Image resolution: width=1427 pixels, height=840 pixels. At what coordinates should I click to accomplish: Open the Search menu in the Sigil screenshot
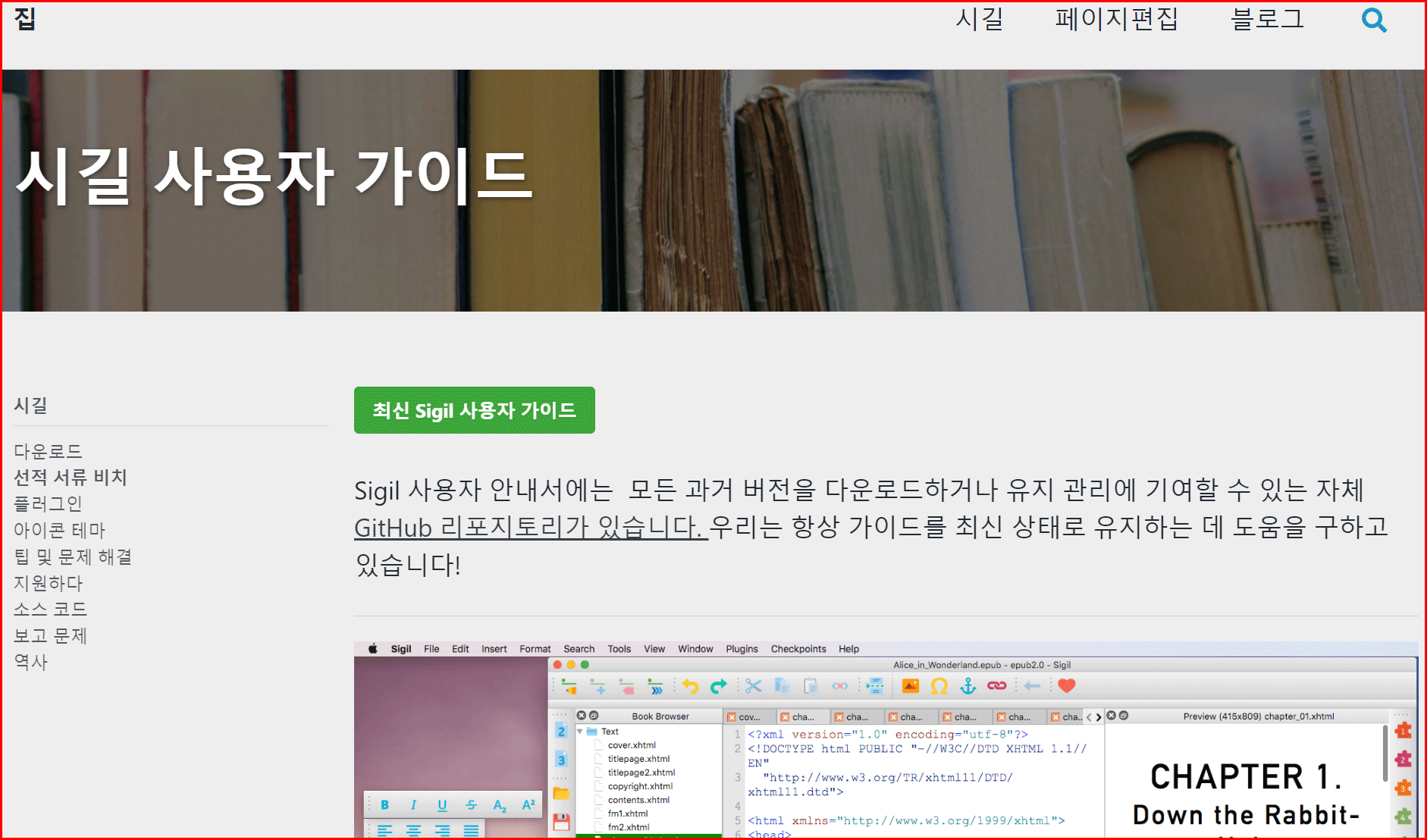579,649
